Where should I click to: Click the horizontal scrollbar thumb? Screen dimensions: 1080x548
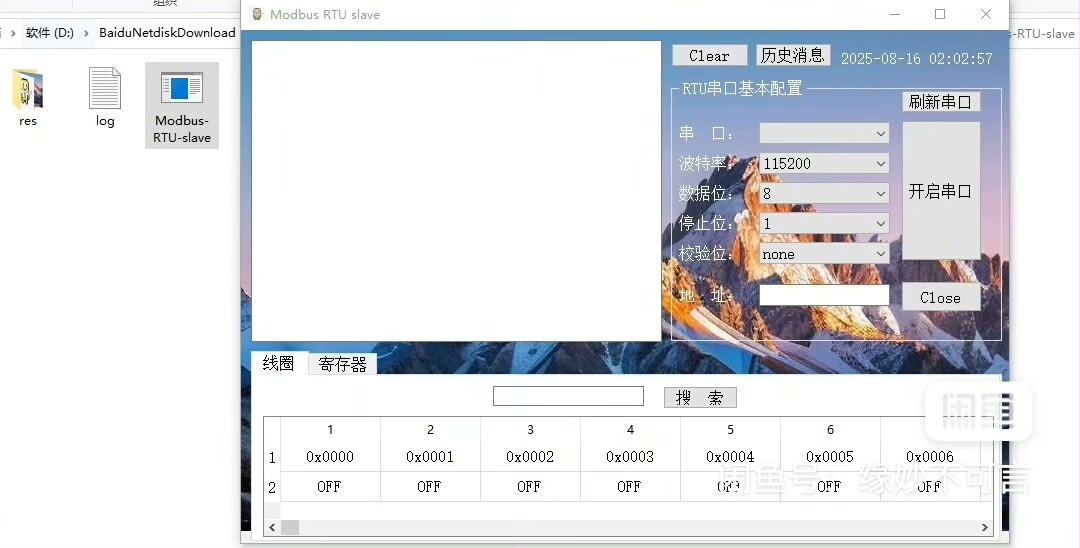coord(290,527)
